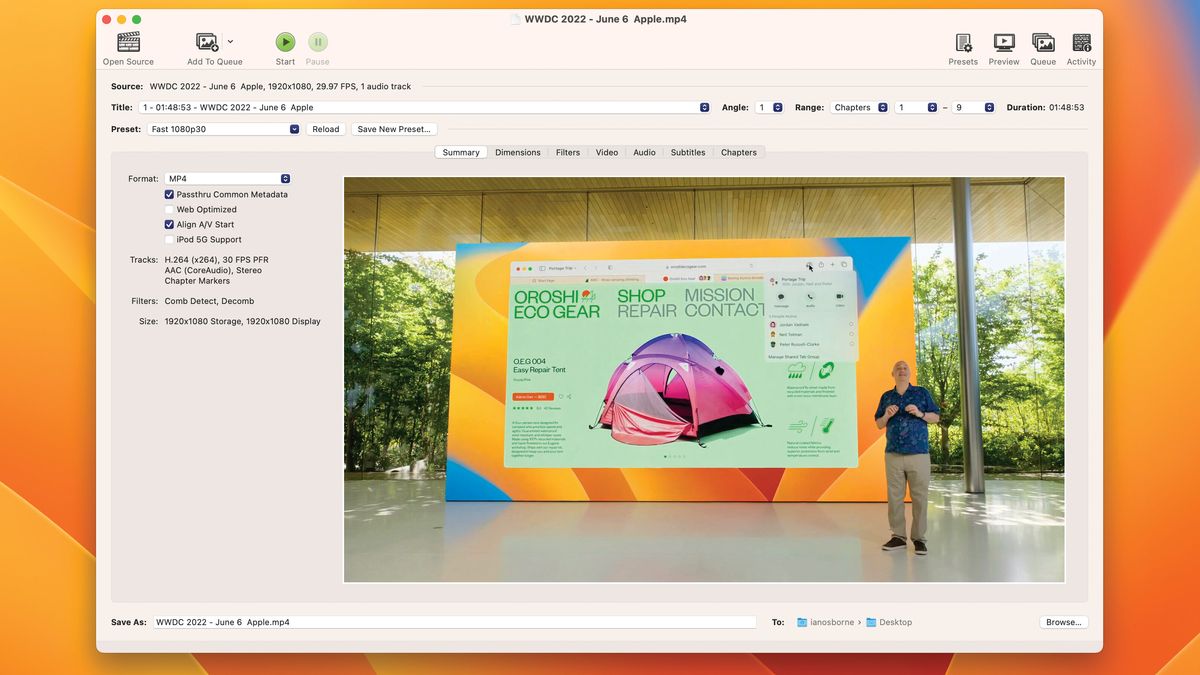
Task: Open the Range type Chapters dropdown
Action: (x=860, y=107)
